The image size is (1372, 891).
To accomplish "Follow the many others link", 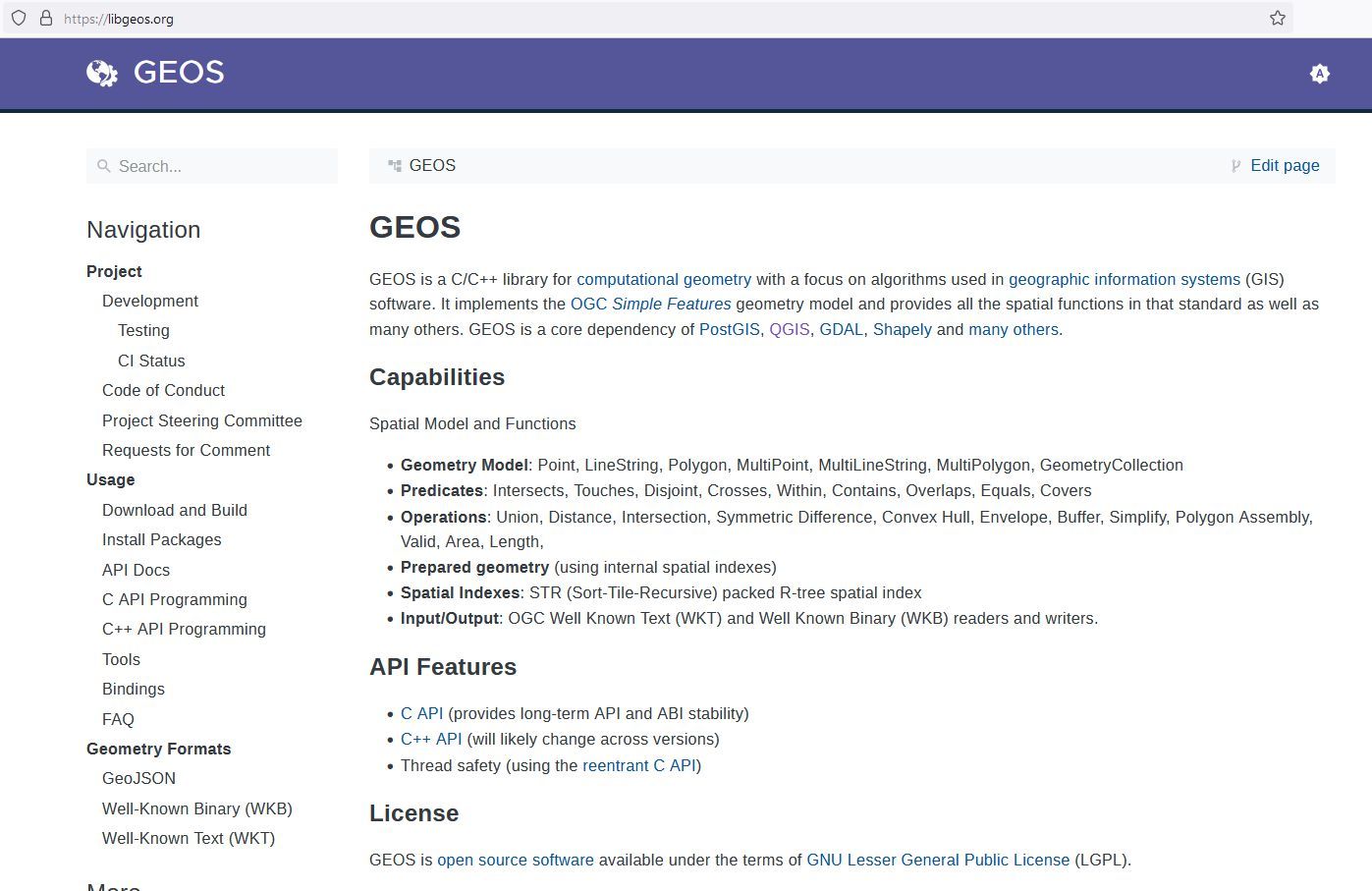I will click(x=1014, y=329).
